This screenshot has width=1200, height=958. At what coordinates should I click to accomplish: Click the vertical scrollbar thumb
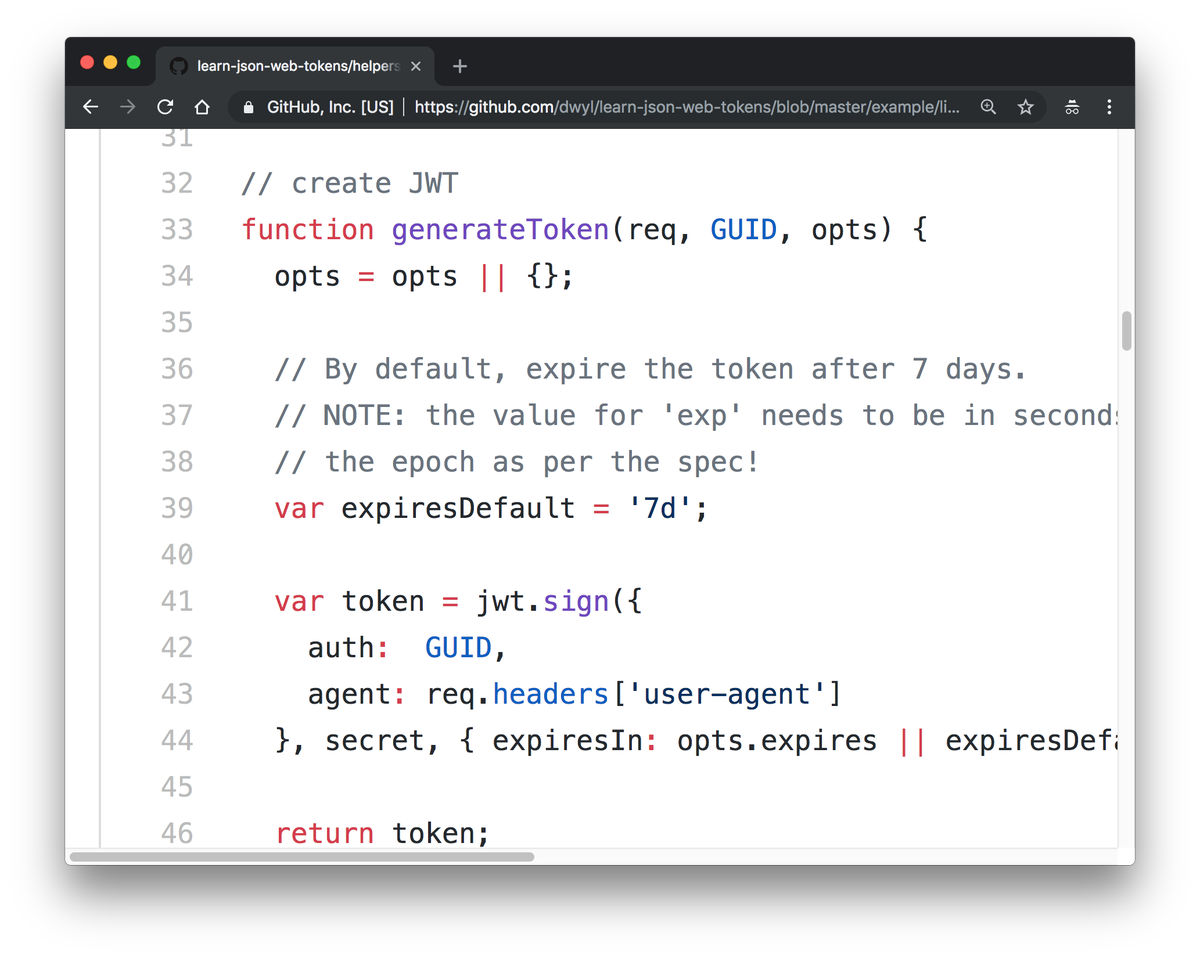[x=1126, y=331]
